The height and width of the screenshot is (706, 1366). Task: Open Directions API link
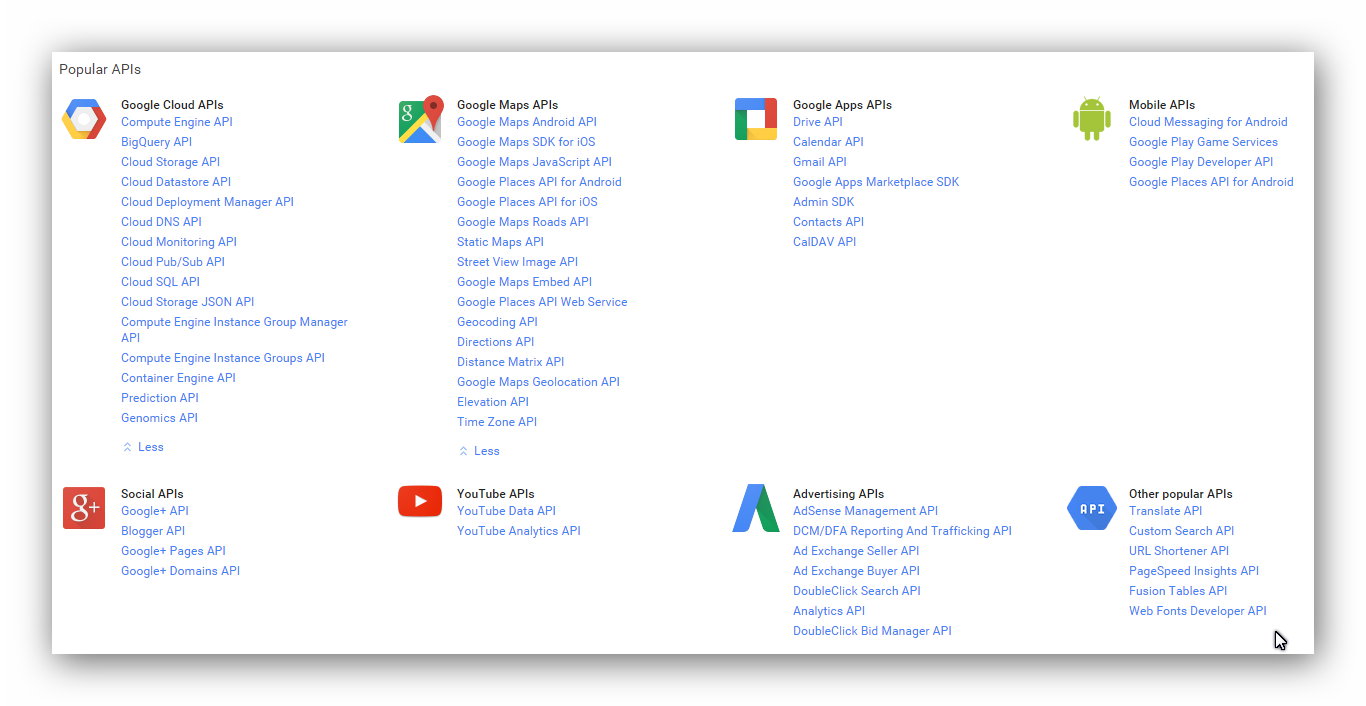click(x=495, y=342)
